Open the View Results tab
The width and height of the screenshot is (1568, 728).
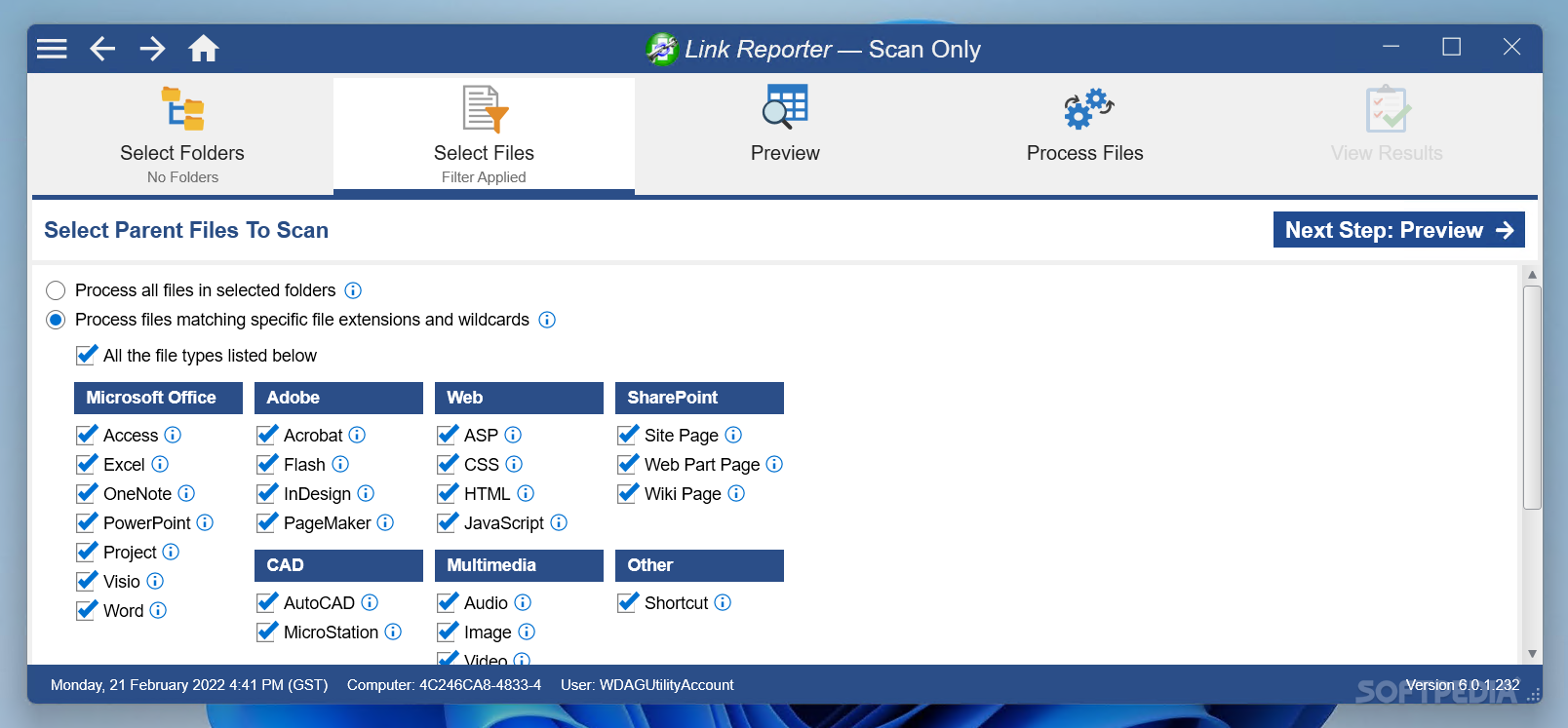[x=1387, y=134]
